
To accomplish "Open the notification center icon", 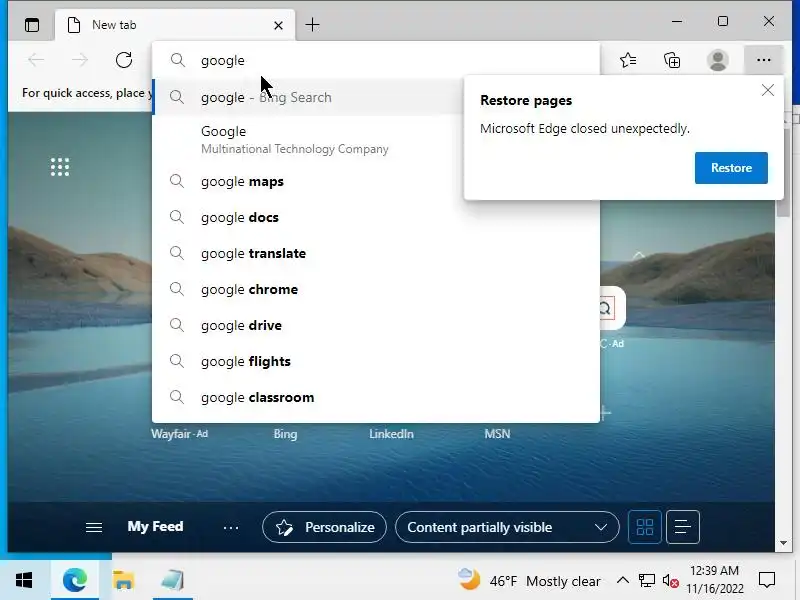I will [767, 580].
